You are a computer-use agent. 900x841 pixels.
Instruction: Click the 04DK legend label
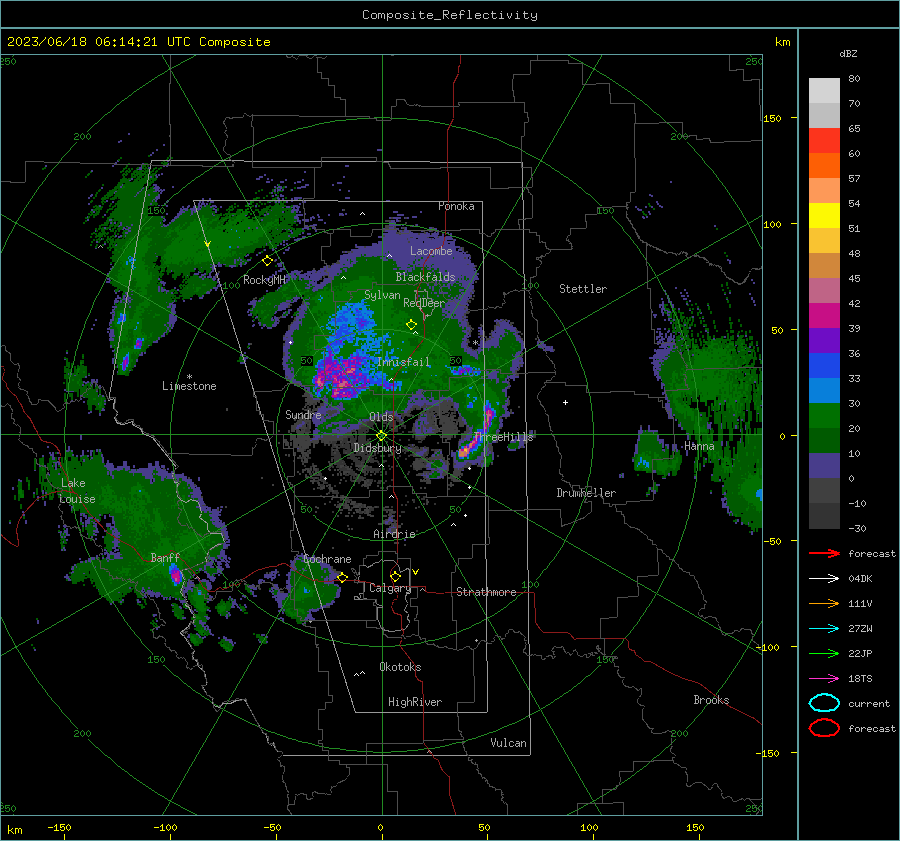(860, 578)
